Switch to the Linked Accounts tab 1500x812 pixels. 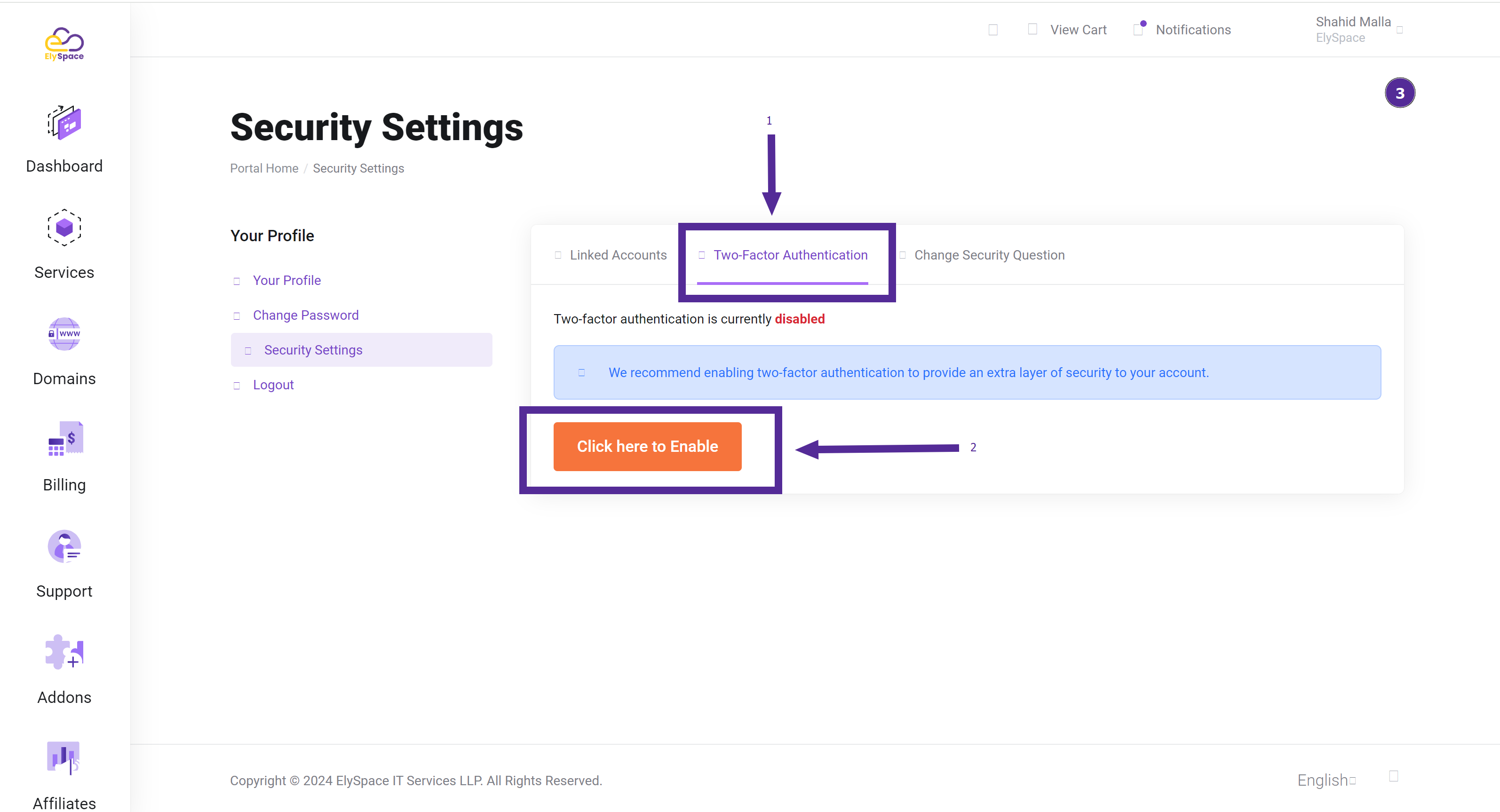point(611,255)
